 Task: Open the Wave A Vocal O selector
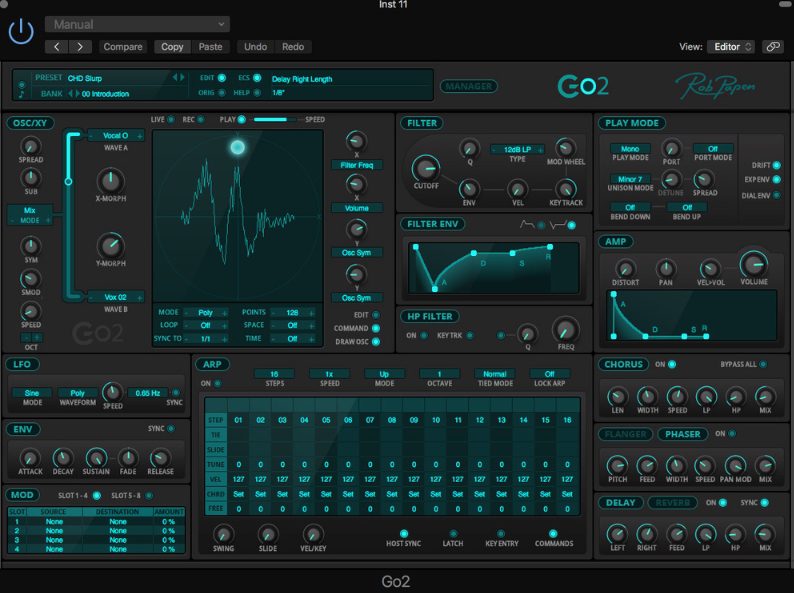(115, 136)
